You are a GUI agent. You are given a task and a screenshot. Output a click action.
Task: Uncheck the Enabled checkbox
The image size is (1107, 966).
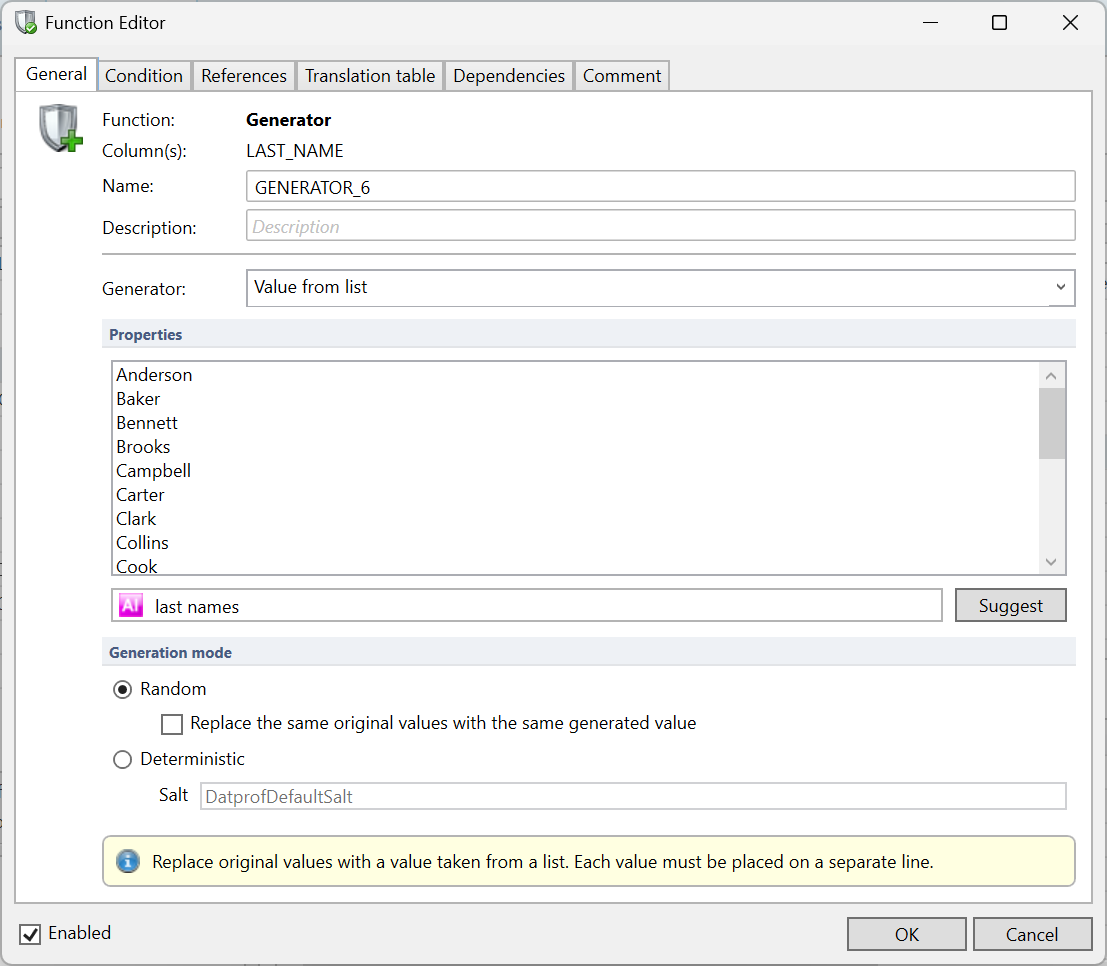tap(32, 934)
